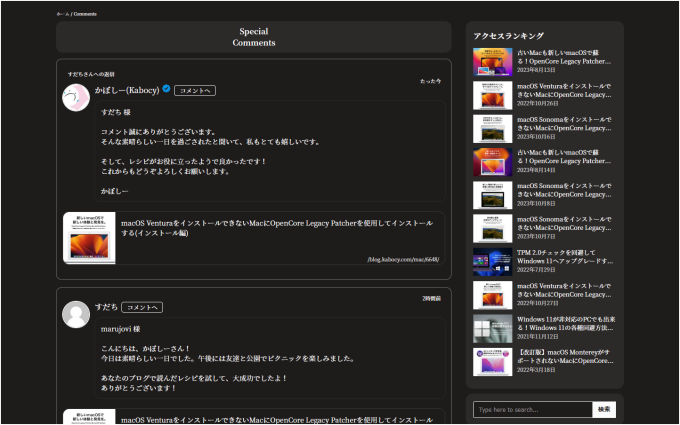Open the macOS Sonoma title above 2023年10月8日
Image resolution: width=680 pixels, height=425 pixels.
click(x=564, y=190)
